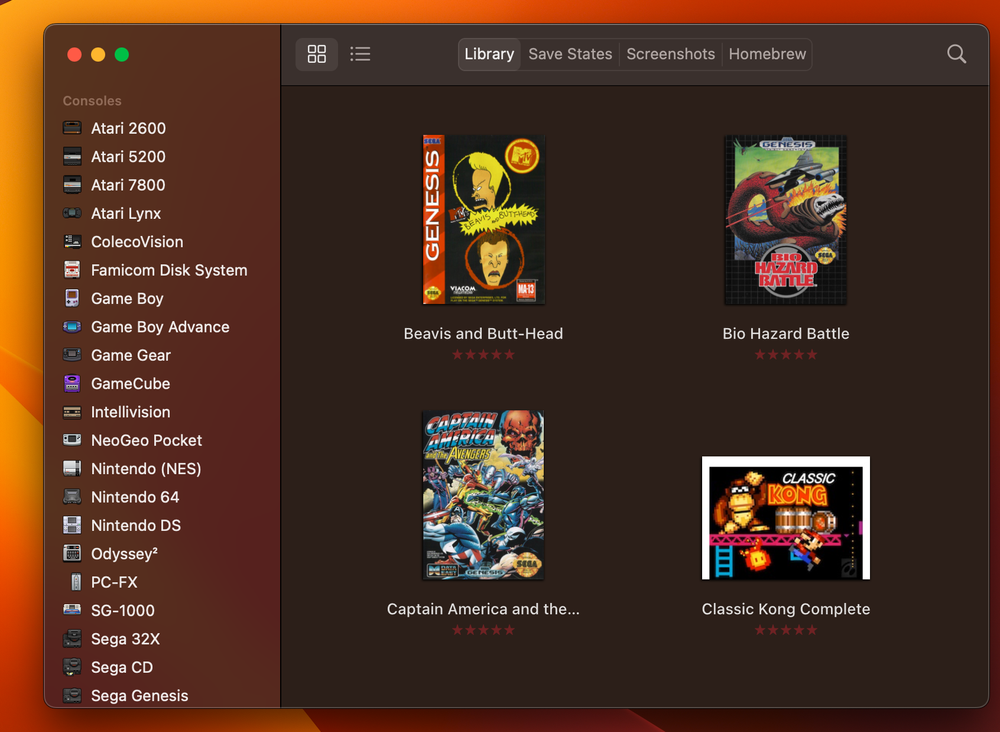Set star rating for Bio Hazard Battle
Screen dimensions: 1000x732
point(786,355)
